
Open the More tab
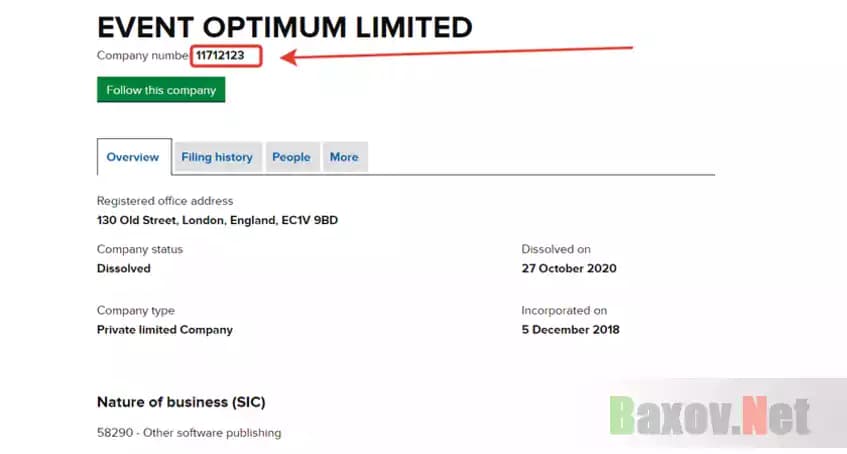coord(344,157)
